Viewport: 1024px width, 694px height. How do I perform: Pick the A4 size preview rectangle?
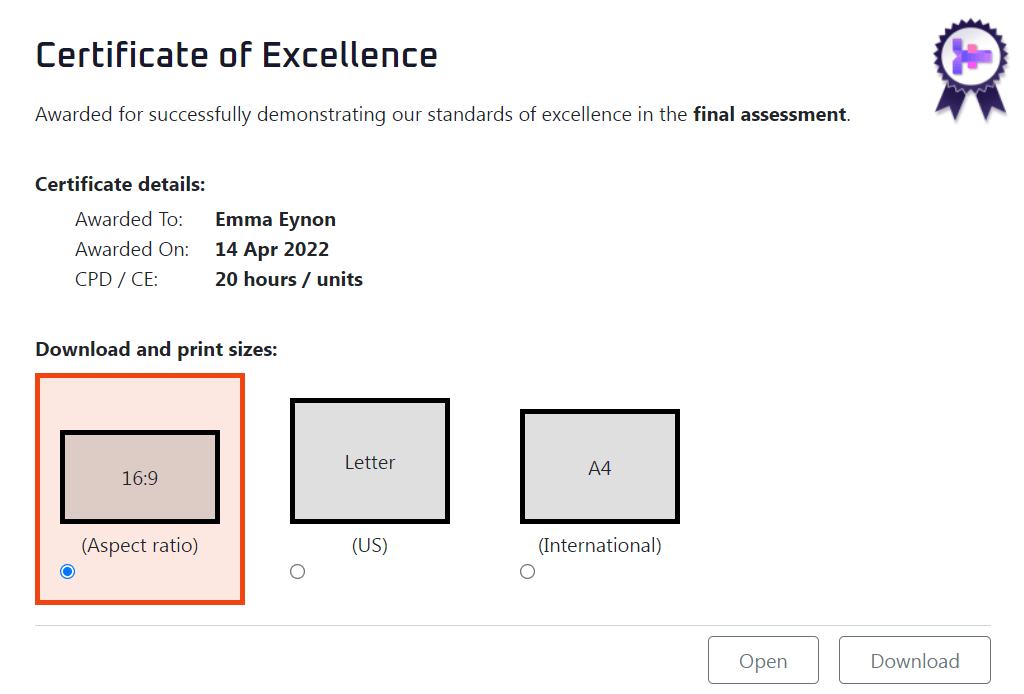pos(600,467)
